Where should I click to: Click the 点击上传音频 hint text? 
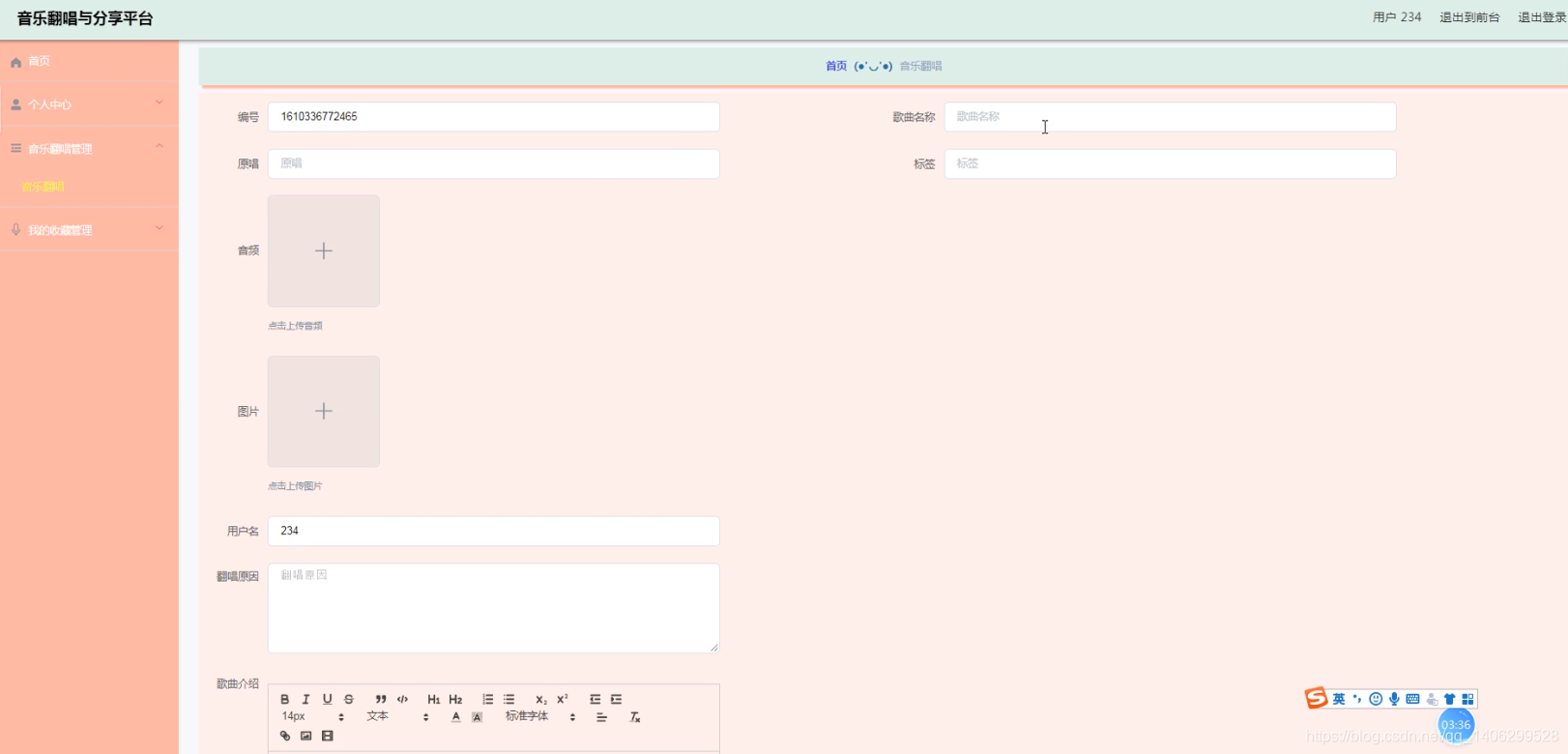(295, 326)
